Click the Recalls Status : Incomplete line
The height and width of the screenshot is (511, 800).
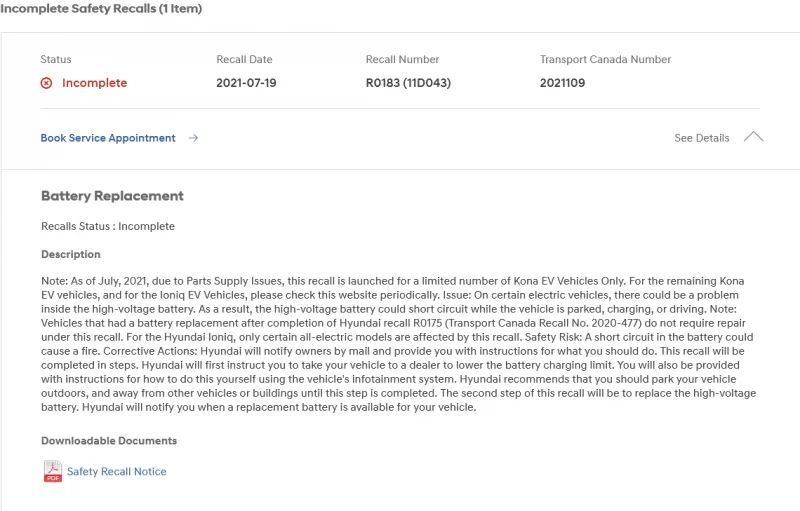(108, 226)
